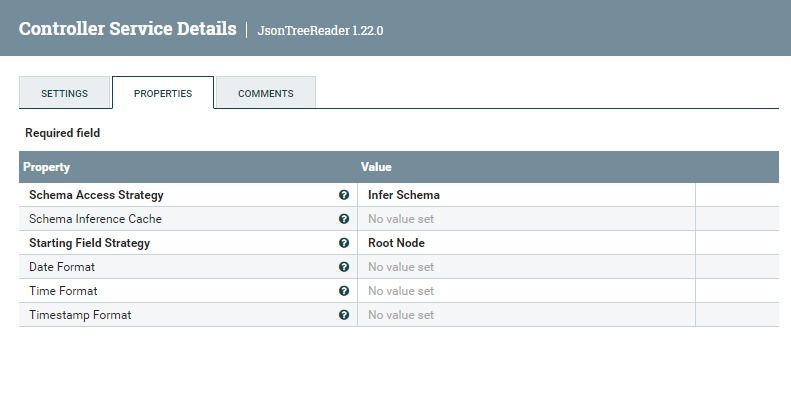
Task: Open the Comments tab
Action: (266, 93)
